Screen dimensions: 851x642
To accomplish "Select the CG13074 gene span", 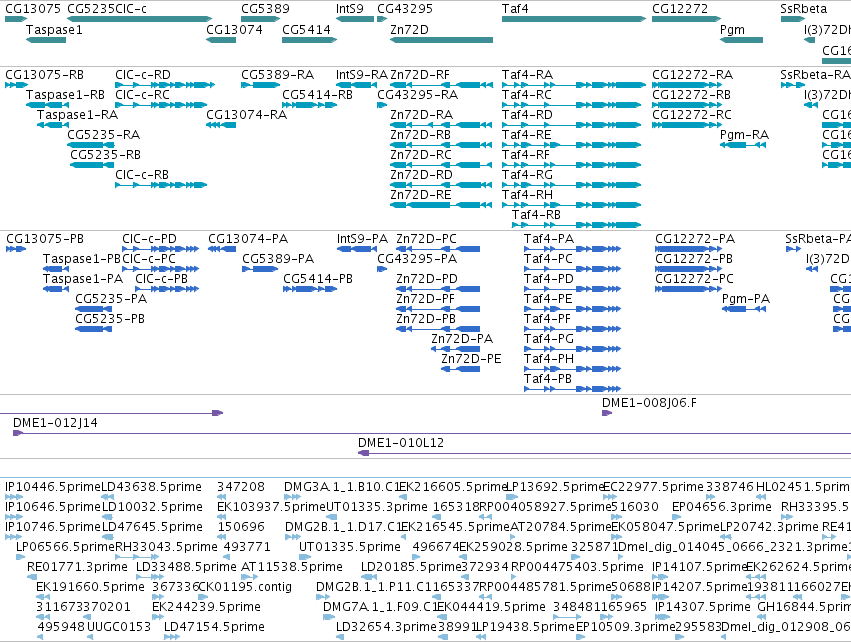I will [221, 40].
